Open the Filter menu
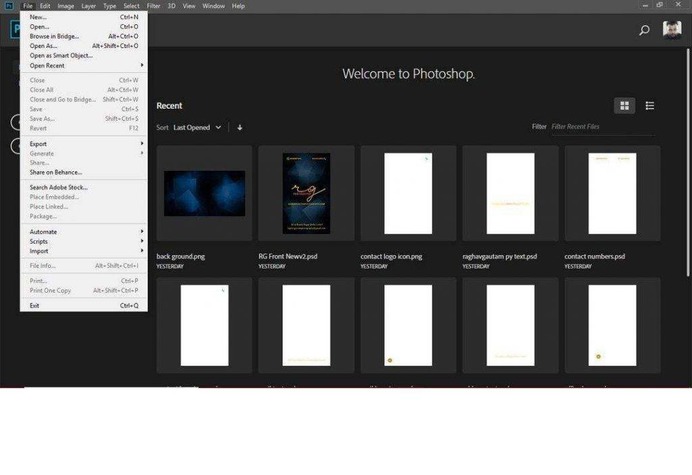The image size is (692, 475). point(153,6)
